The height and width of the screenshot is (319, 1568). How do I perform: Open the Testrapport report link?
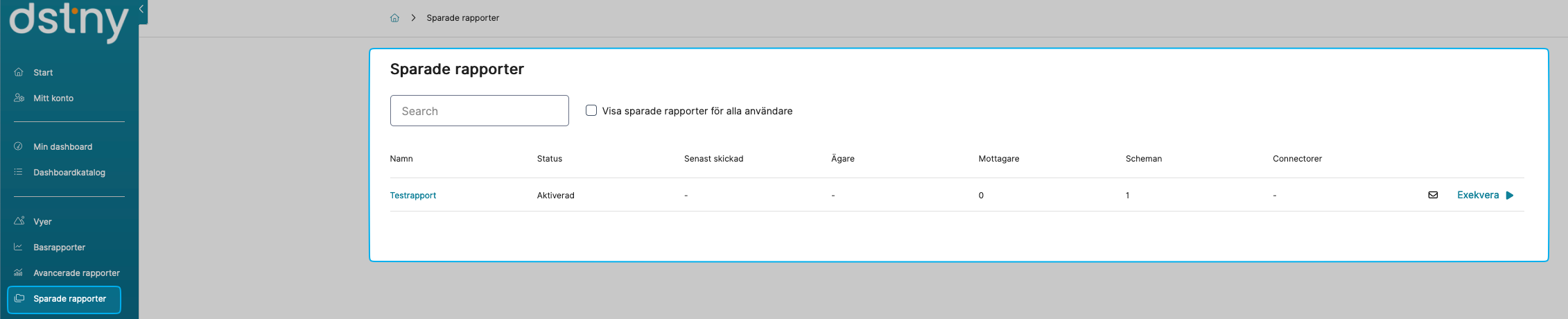413,196
